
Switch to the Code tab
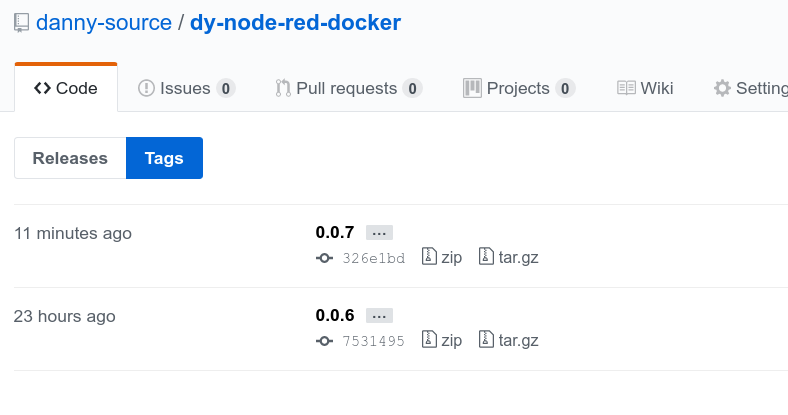pos(66,88)
